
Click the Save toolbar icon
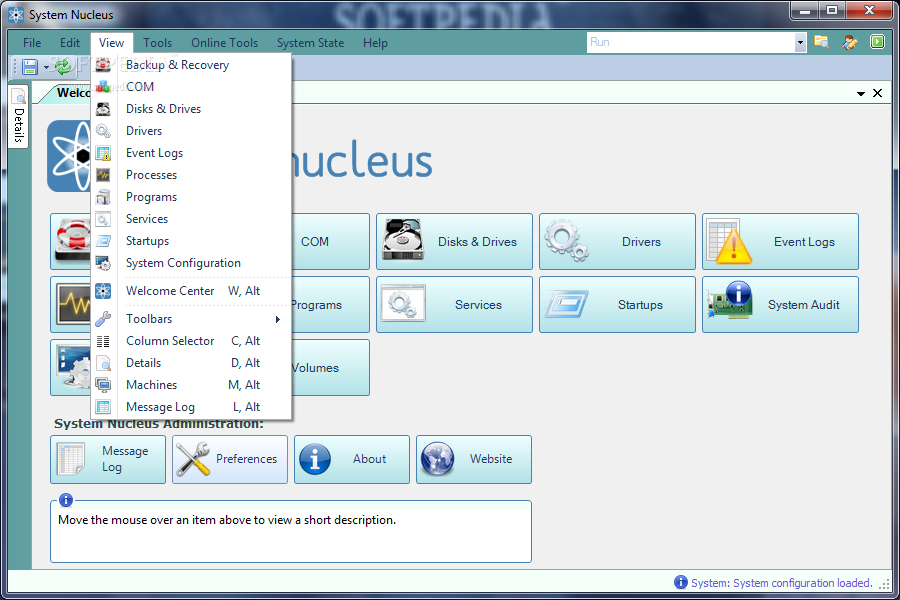(29, 67)
